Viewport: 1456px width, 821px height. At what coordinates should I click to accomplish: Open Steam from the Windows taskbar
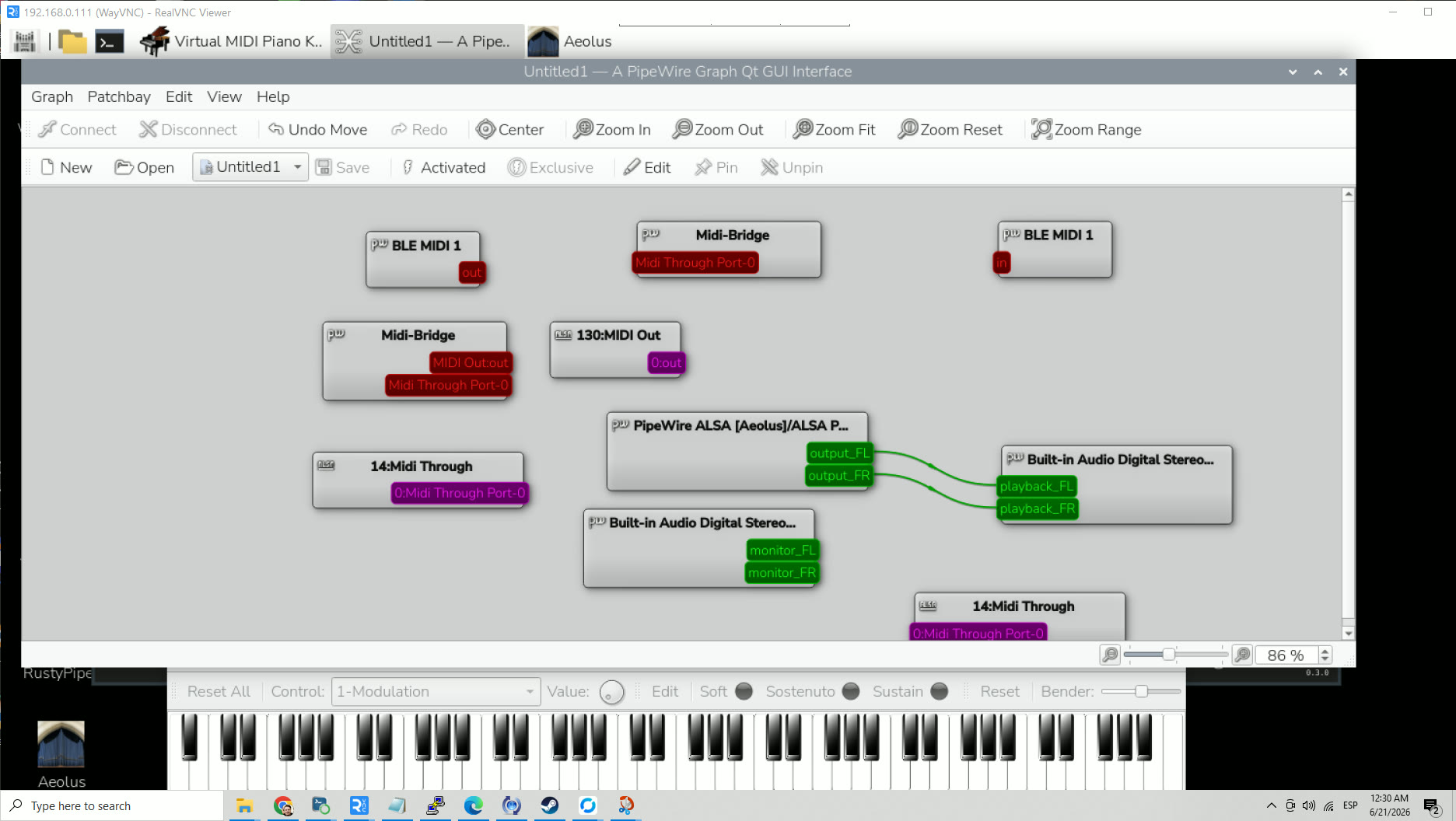point(550,805)
